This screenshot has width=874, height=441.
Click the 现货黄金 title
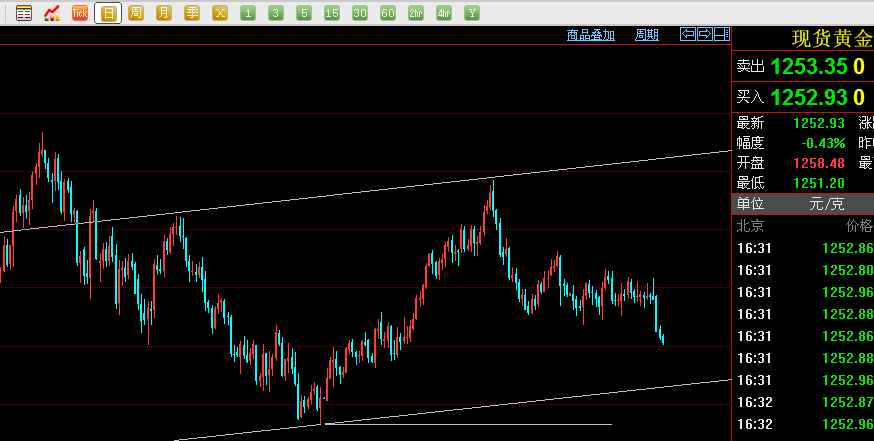[x=832, y=38]
